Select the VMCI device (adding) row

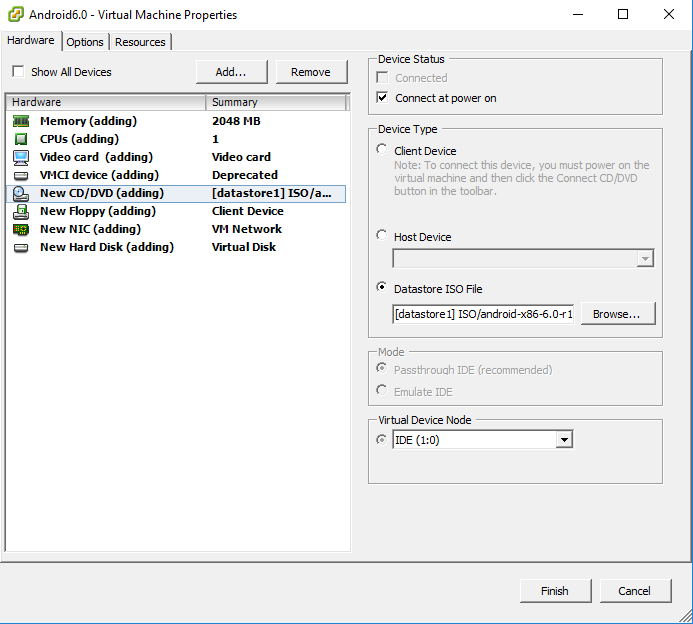pyautogui.click(x=176, y=175)
